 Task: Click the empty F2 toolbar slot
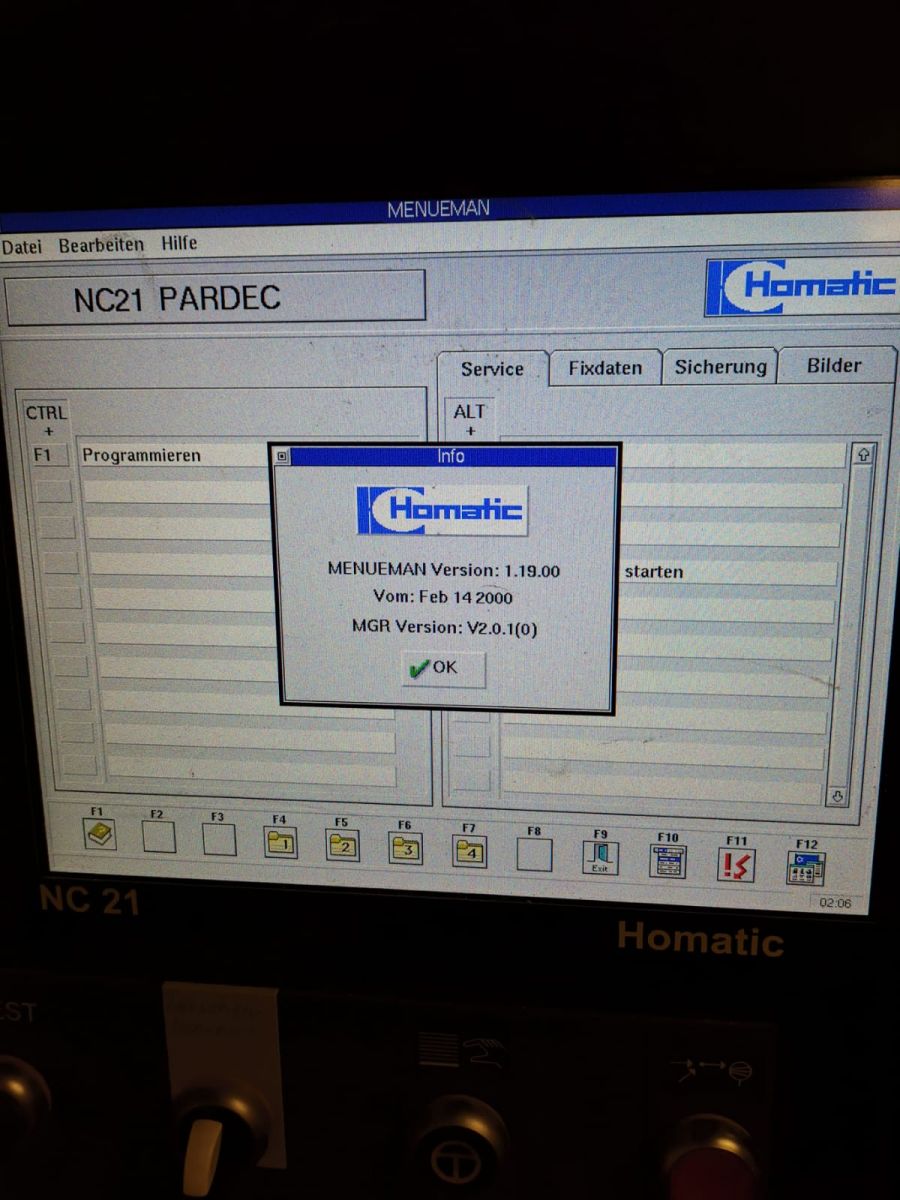(158, 837)
